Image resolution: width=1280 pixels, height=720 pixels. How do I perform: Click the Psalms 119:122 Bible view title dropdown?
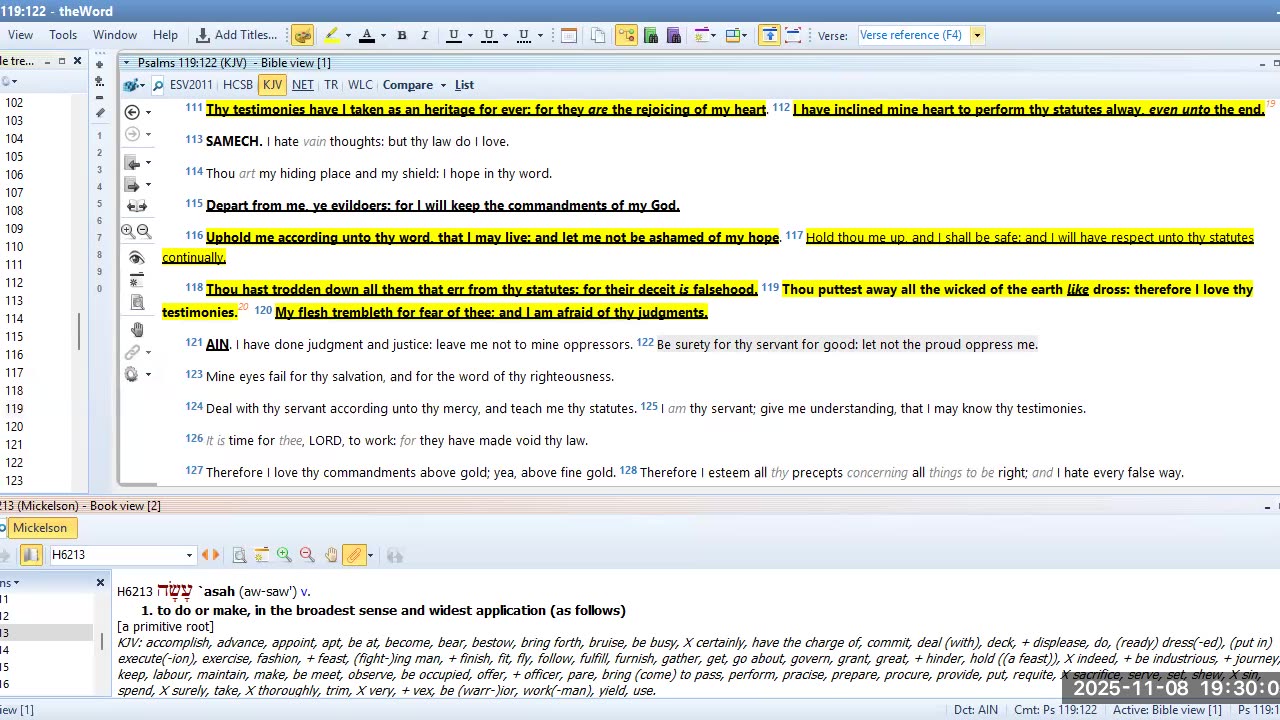pos(127,63)
